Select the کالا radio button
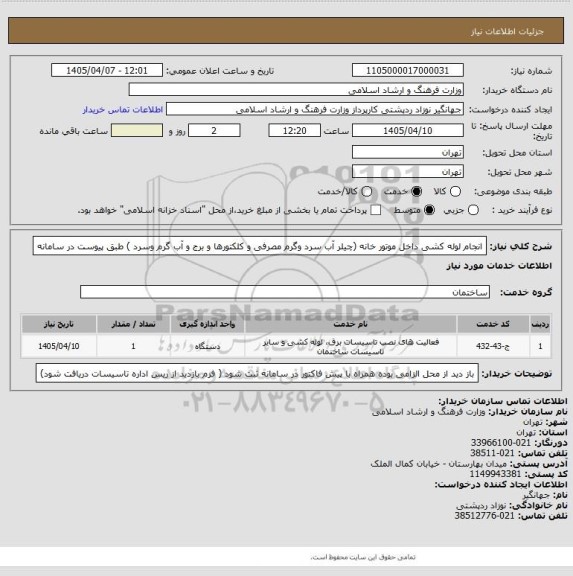This screenshot has width=573, height=576. [x=455, y=191]
